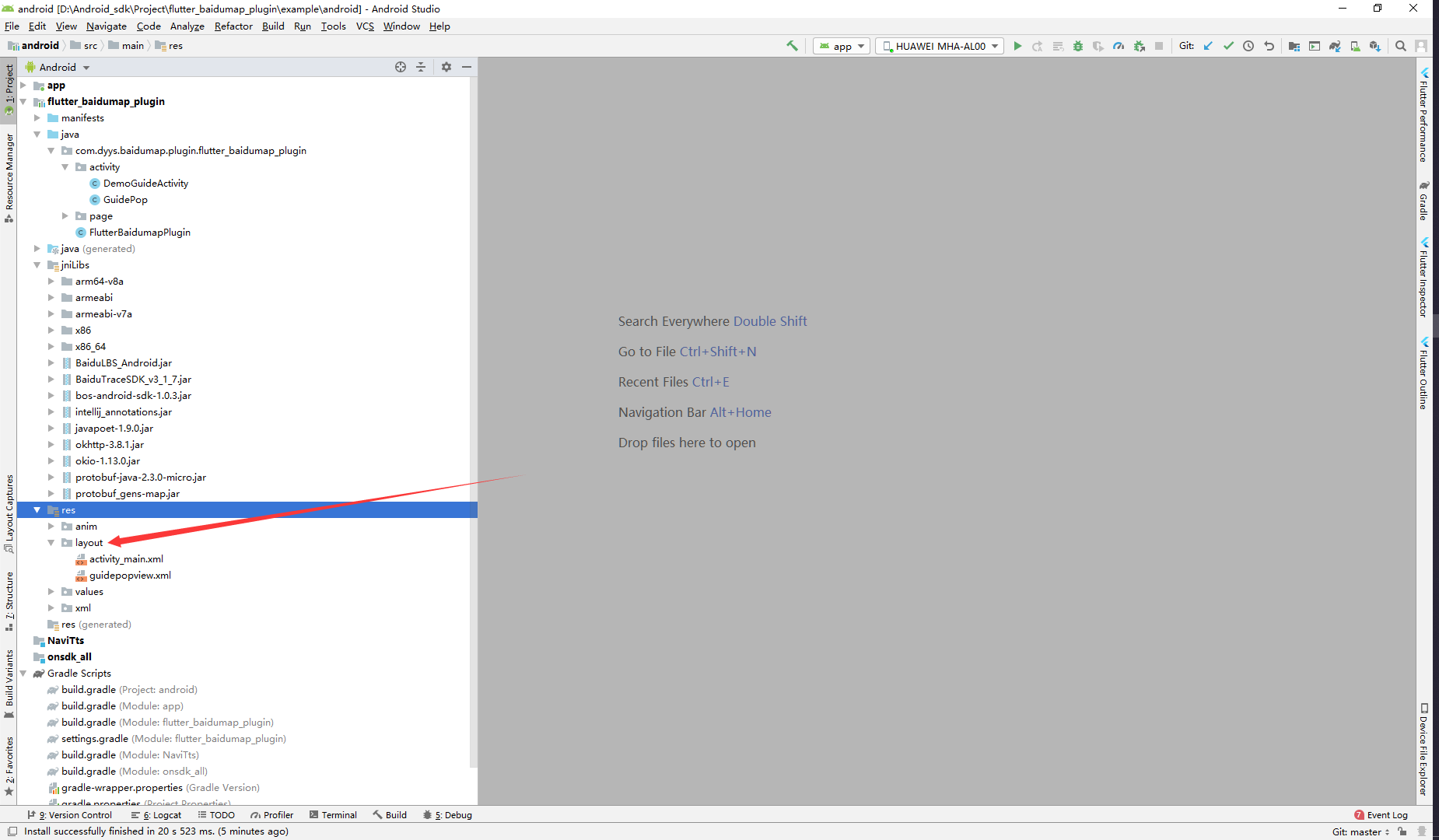Expand the arm64-v8a folder

(x=51, y=282)
